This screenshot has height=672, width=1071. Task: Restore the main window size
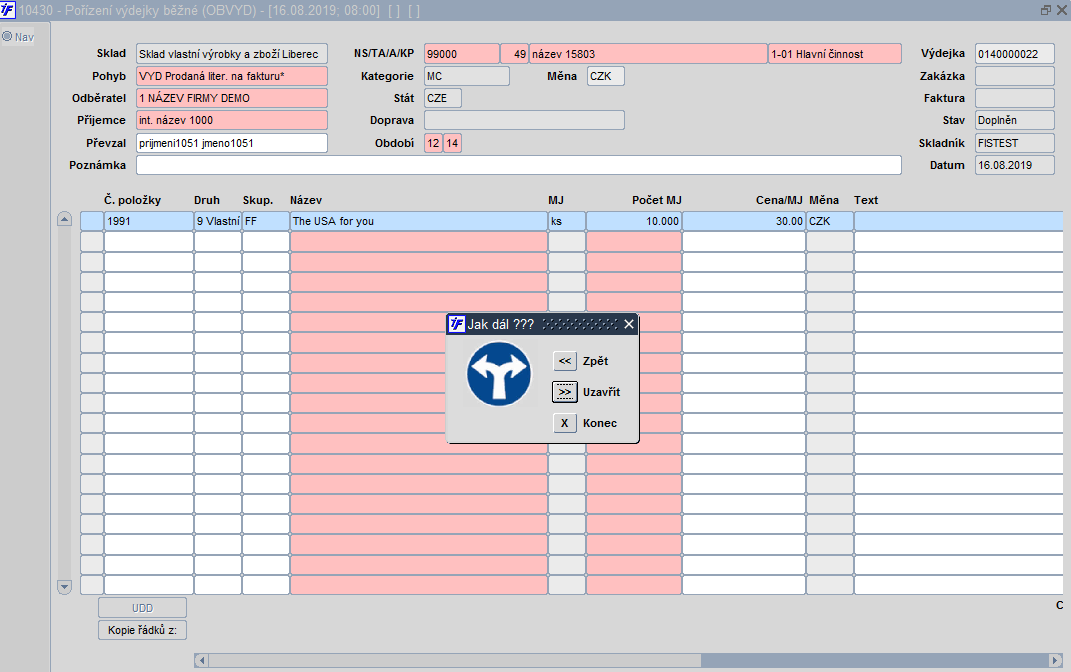tap(1046, 10)
